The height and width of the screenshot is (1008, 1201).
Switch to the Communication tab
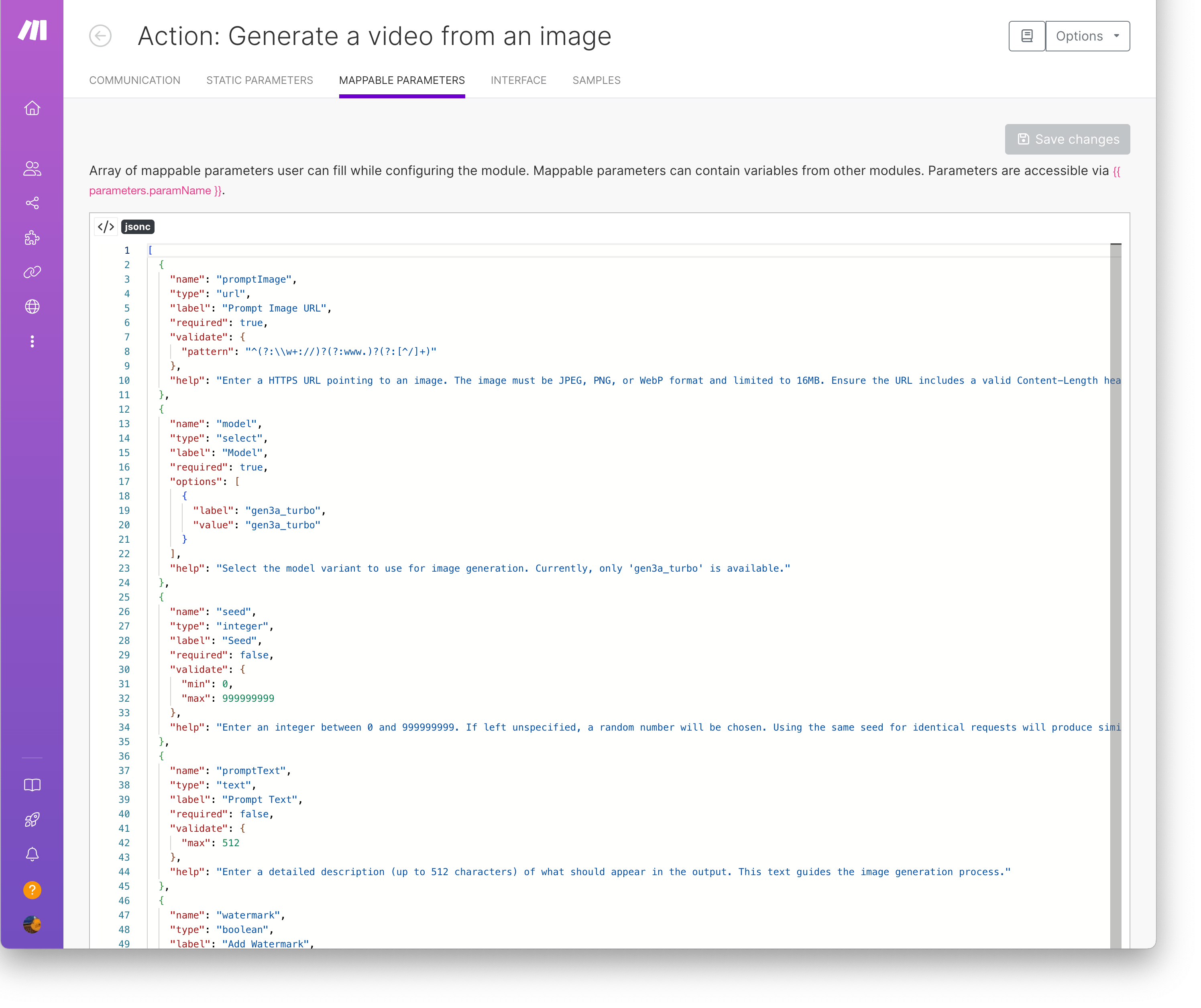click(x=134, y=80)
